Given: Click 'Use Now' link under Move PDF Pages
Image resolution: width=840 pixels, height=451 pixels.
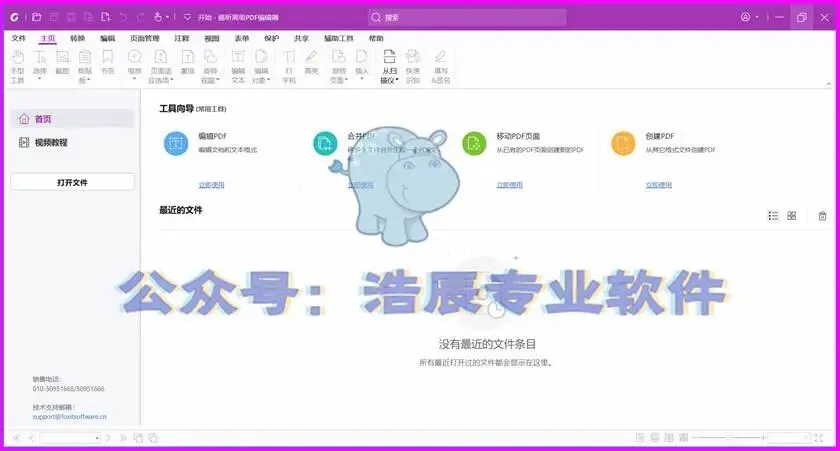Looking at the screenshot, I should pos(509,185).
